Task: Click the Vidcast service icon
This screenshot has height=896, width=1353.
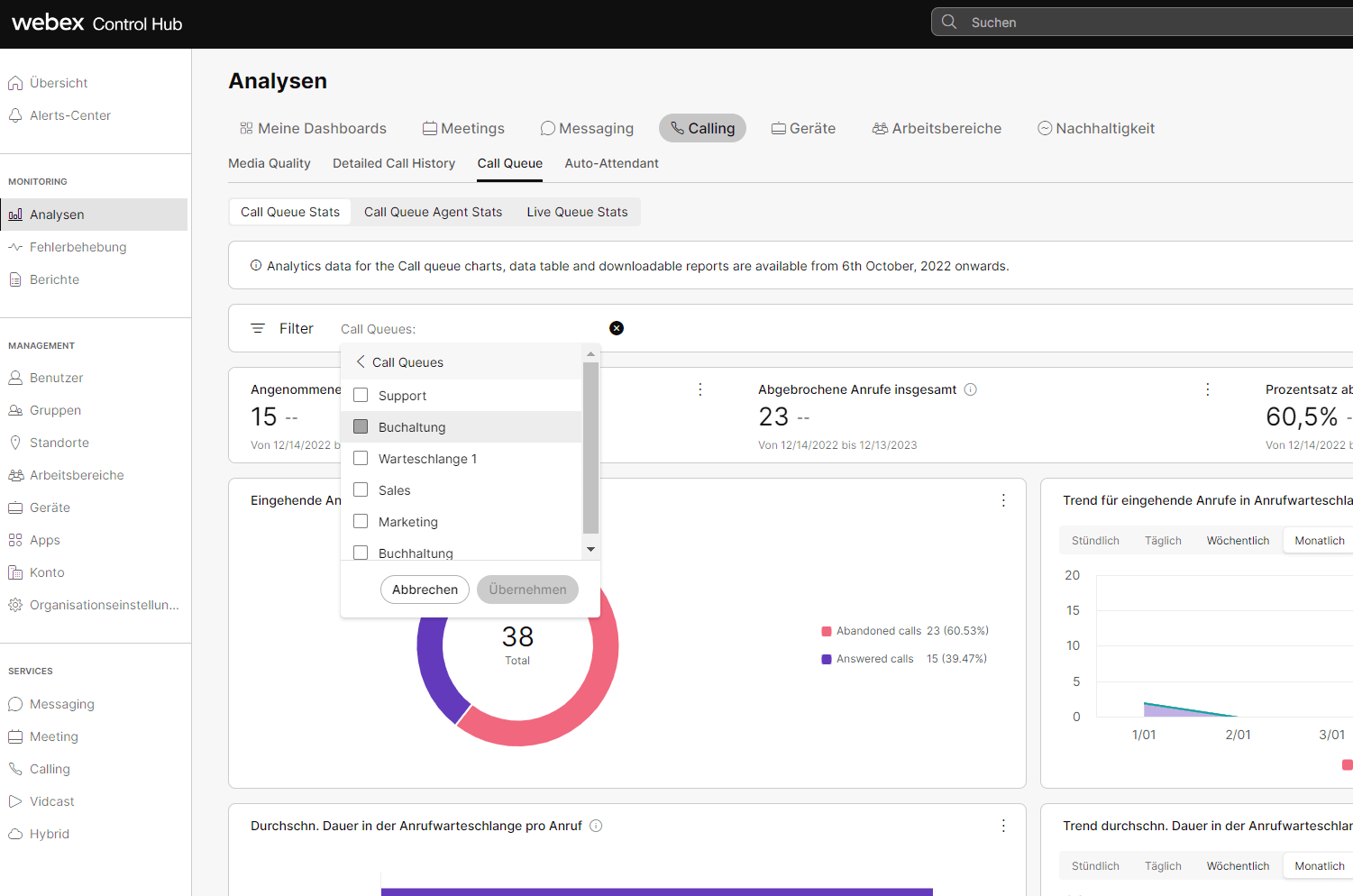Action: click(15, 801)
